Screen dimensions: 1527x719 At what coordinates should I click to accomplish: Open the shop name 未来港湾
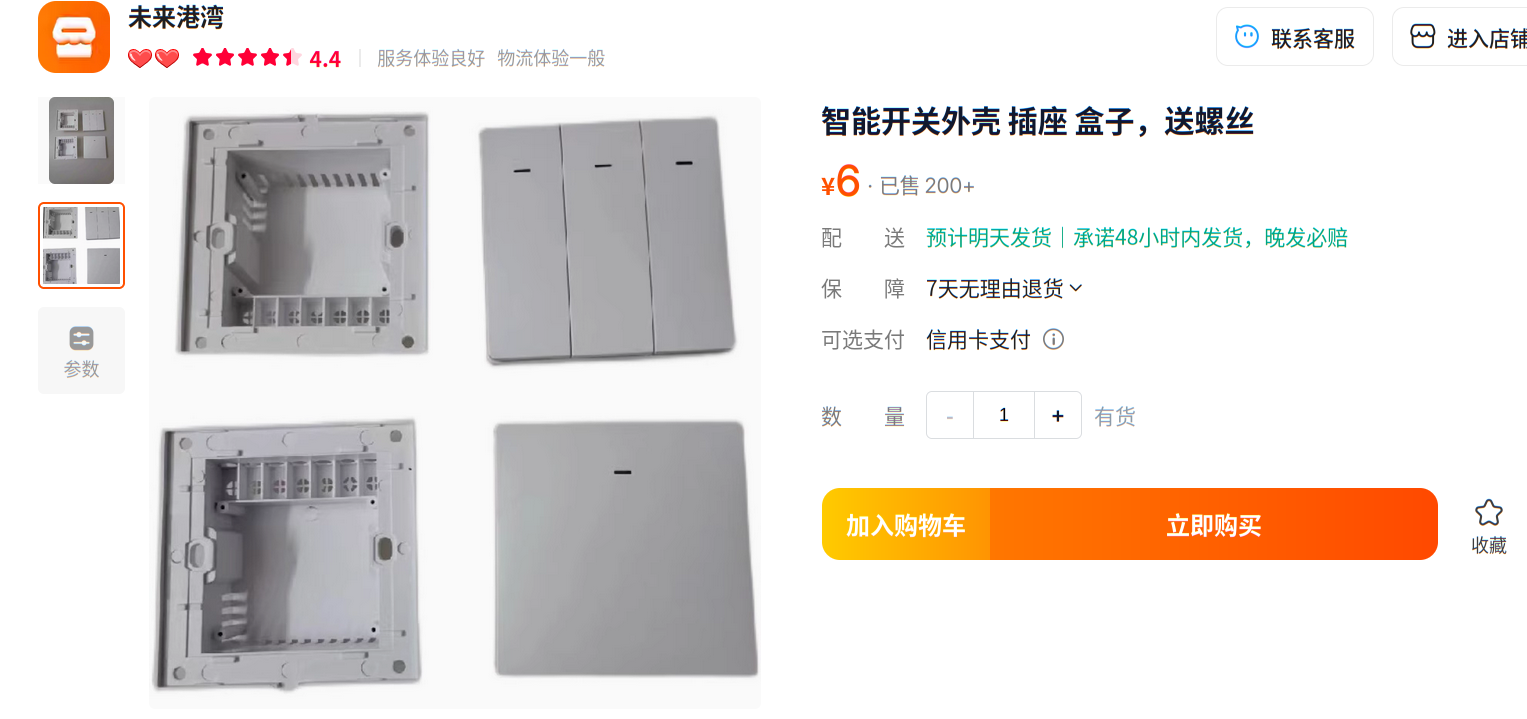tap(176, 18)
